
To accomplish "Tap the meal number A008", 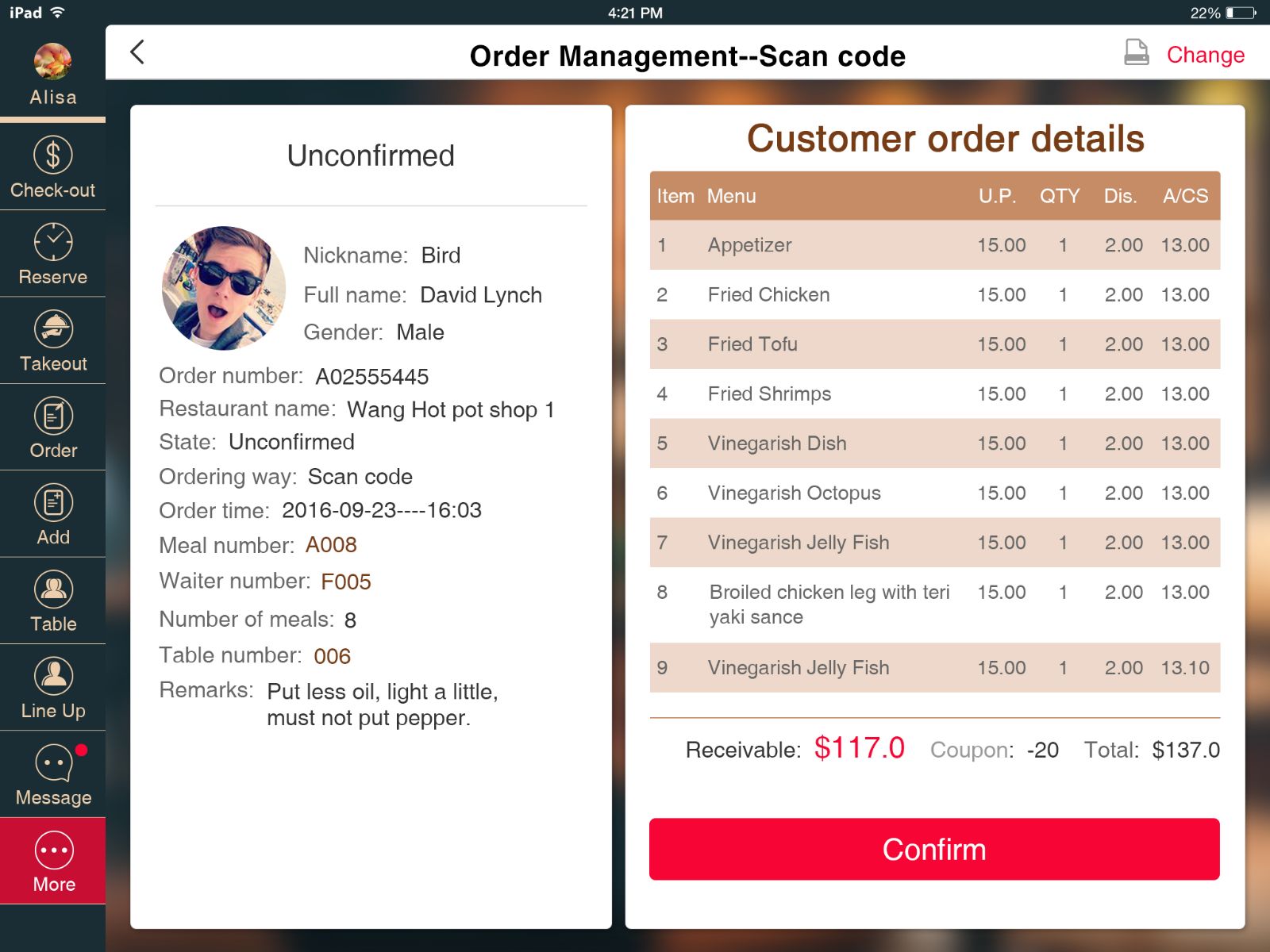I will 331,545.
